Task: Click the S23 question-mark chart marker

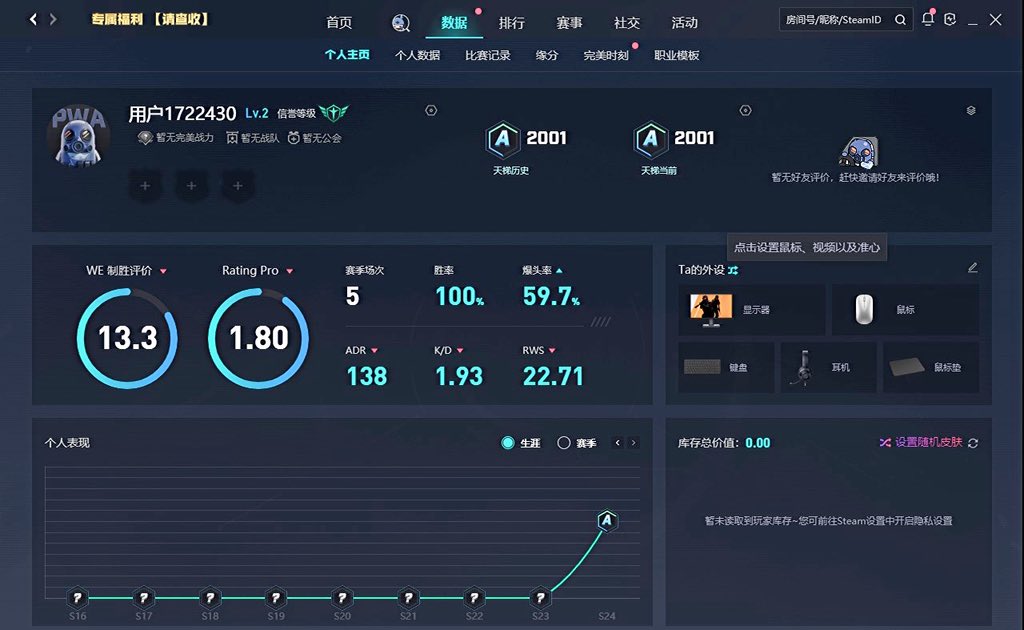Action: (x=541, y=597)
